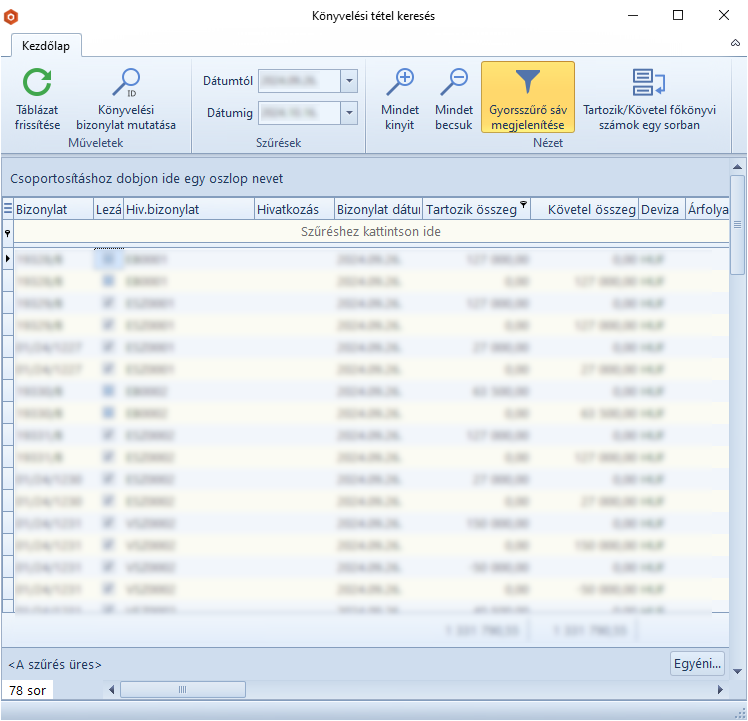Screen dimensions: 748x721
Task: Click Tartozik/Követel főkönyvi számok egy sorban
Action: tap(649, 84)
